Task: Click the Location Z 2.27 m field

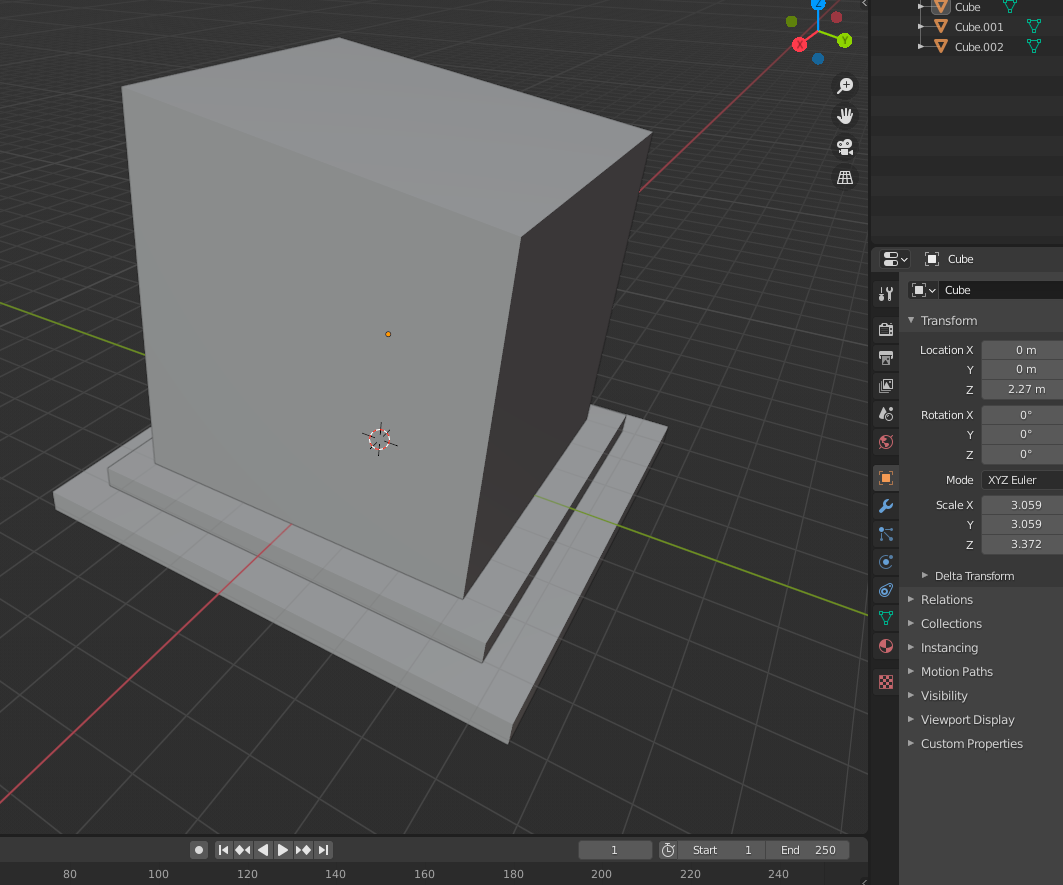Action: 1022,389
